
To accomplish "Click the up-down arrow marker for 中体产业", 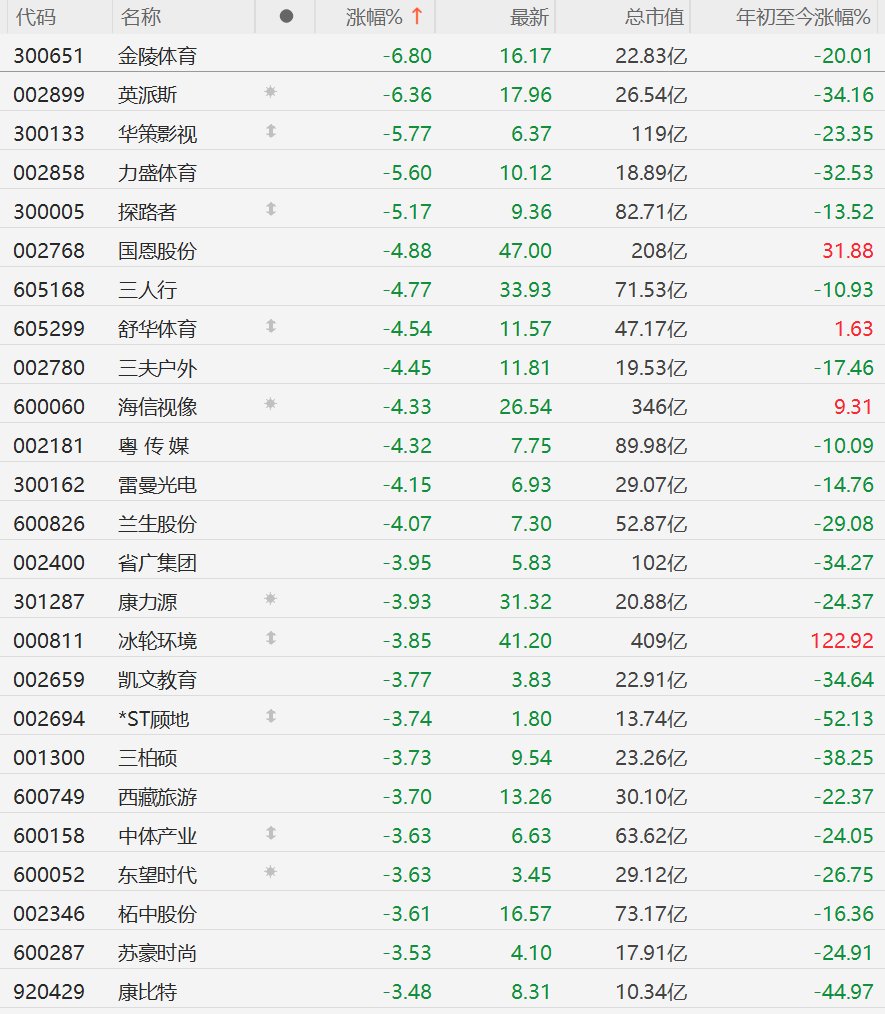I will (271, 833).
